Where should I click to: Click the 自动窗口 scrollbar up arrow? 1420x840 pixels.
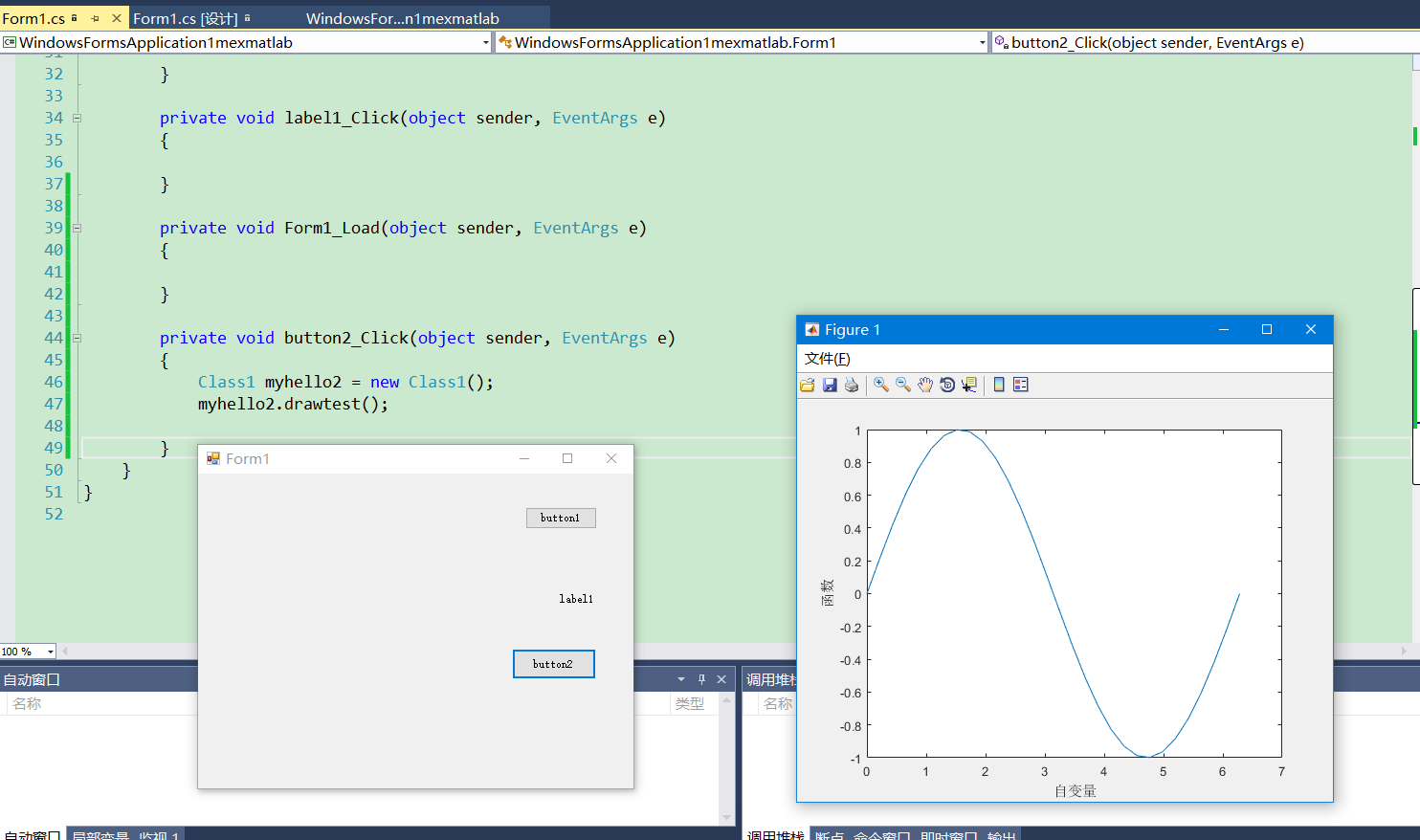[727, 700]
